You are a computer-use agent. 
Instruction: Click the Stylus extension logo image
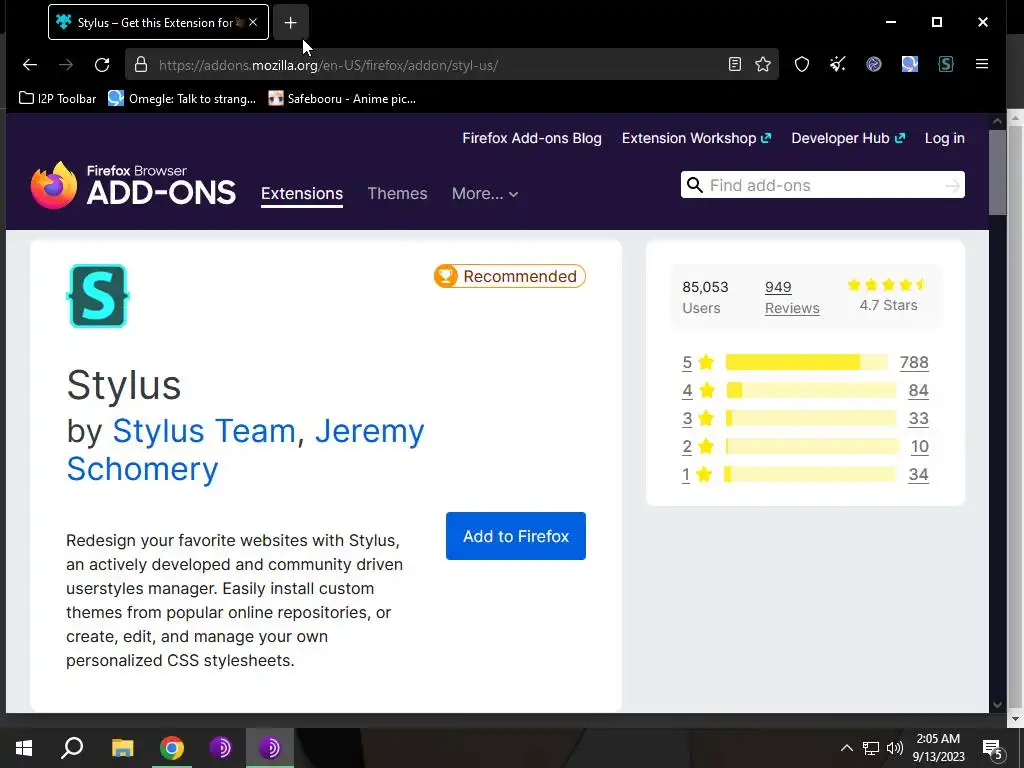point(98,296)
